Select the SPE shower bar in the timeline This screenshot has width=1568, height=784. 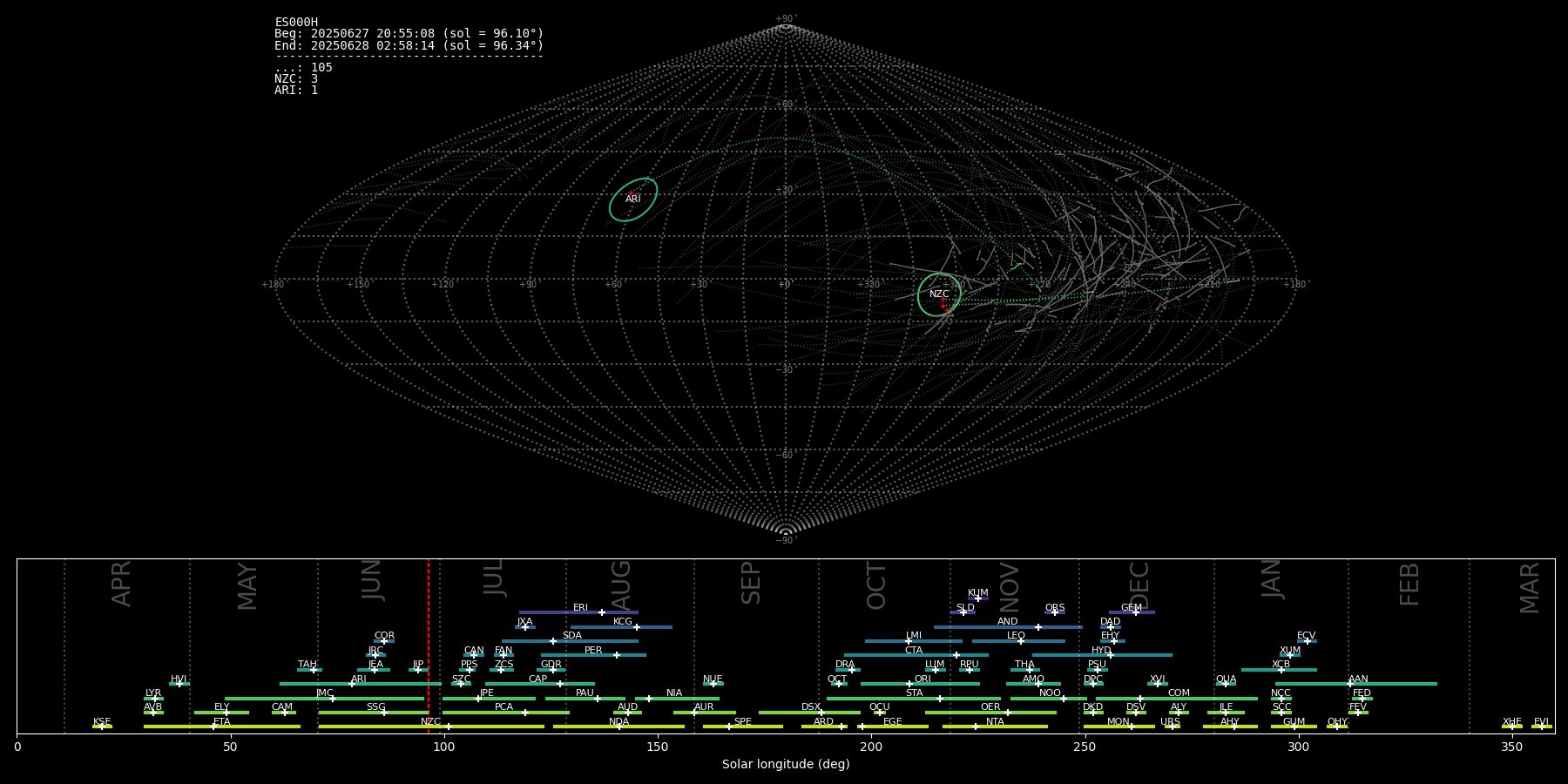coord(743,727)
